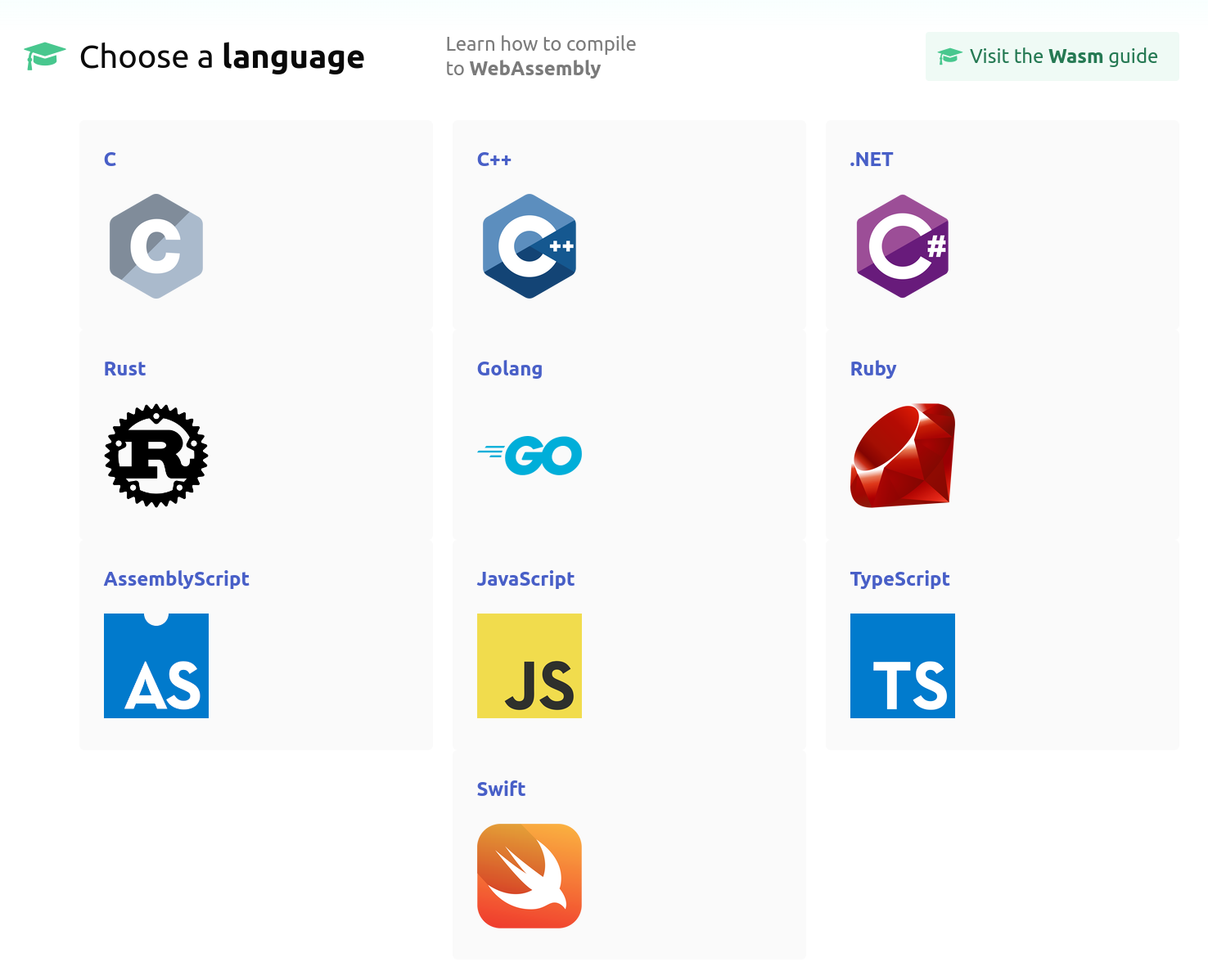
Task: Click the orange Swift bird logo
Action: 530,876
